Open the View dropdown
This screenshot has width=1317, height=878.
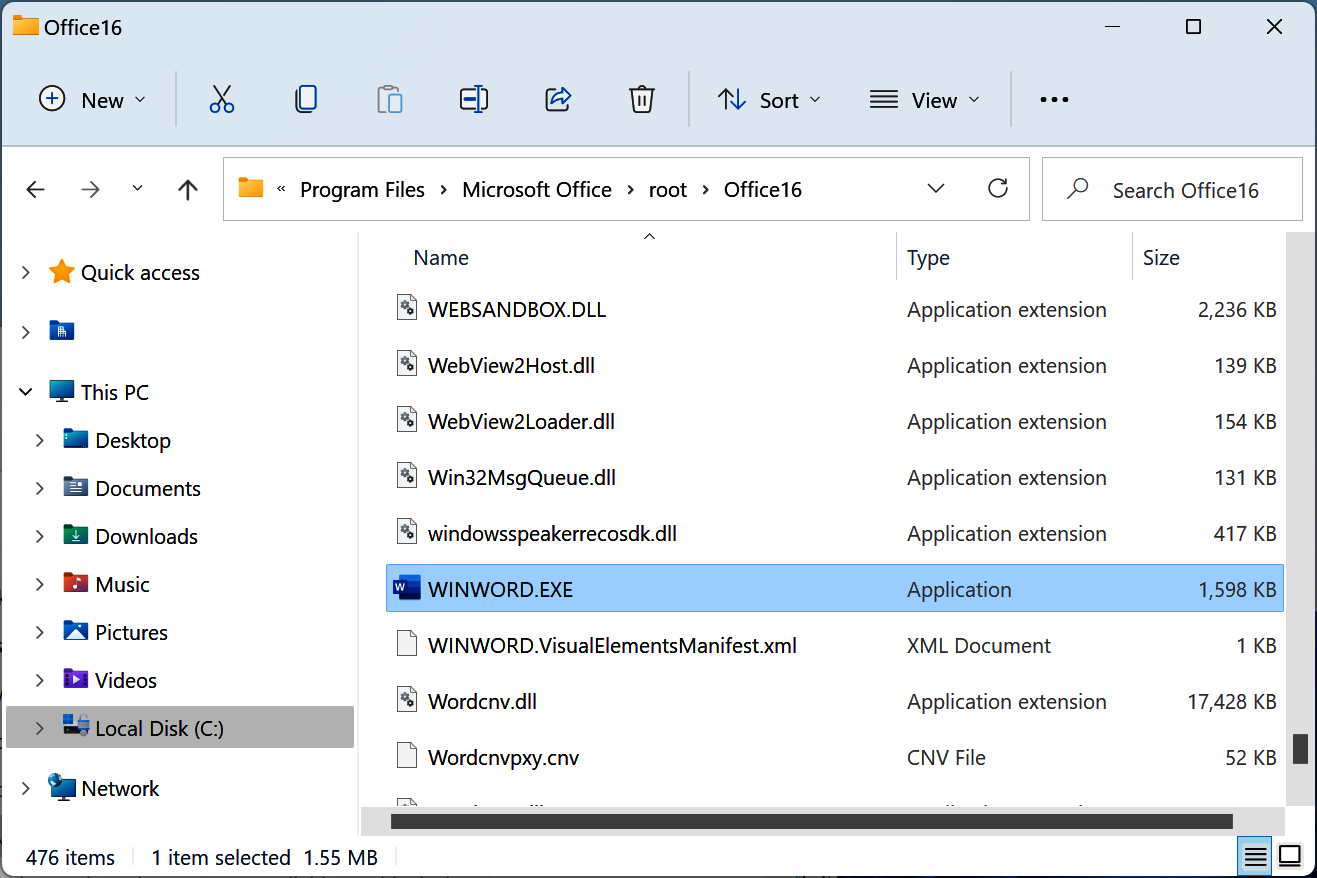tap(924, 99)
